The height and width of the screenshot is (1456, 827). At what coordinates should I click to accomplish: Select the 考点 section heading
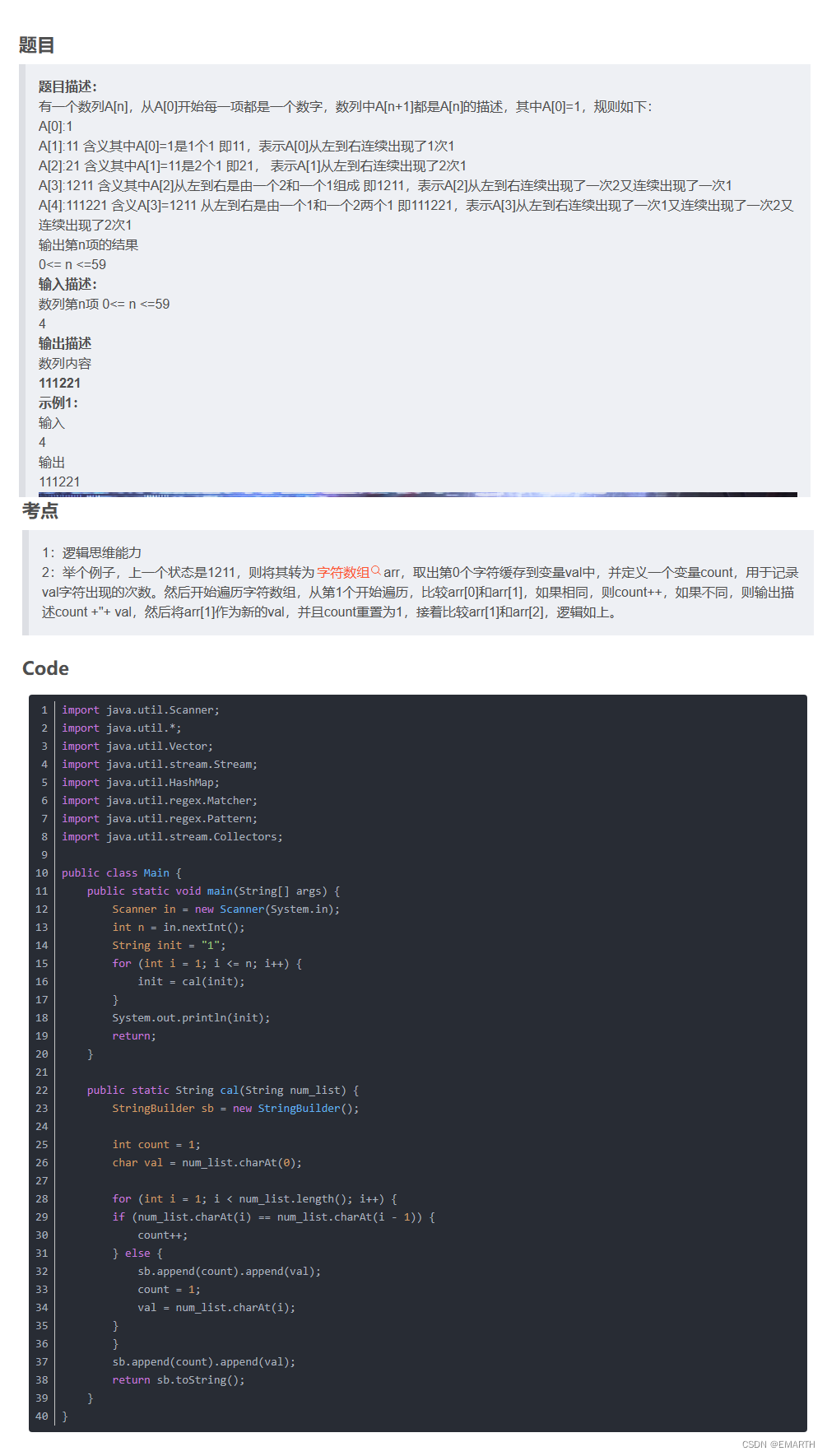[40, 511]
